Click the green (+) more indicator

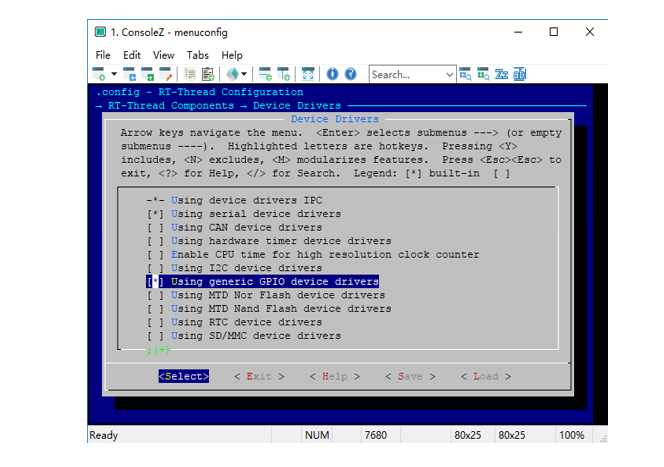(161, 350)
